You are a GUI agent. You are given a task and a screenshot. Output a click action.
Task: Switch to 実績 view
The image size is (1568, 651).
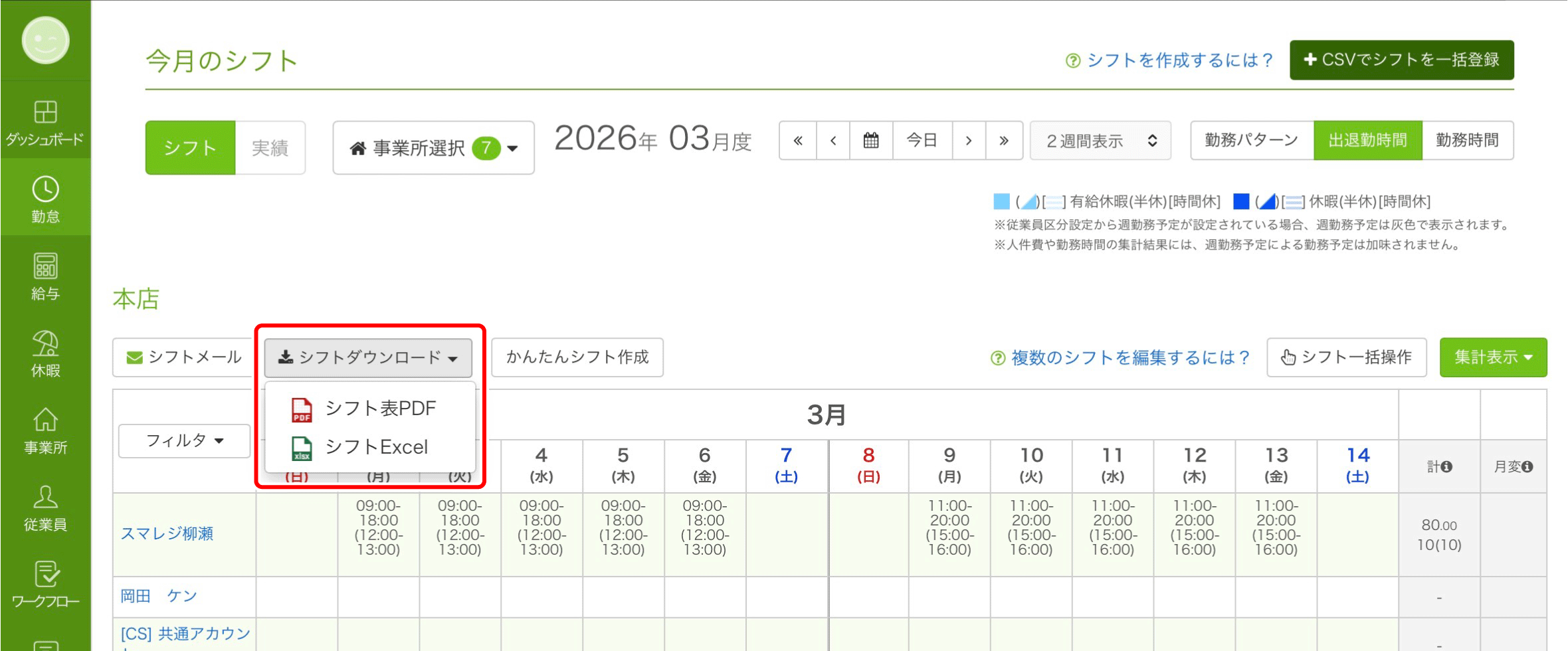pos(270,147)
